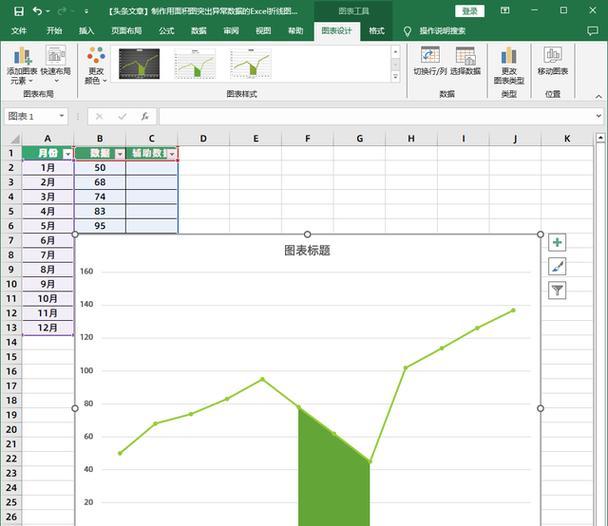
Task: Switch to the 公式 tab
Action: pyautogui.click(x=166, y=31)
